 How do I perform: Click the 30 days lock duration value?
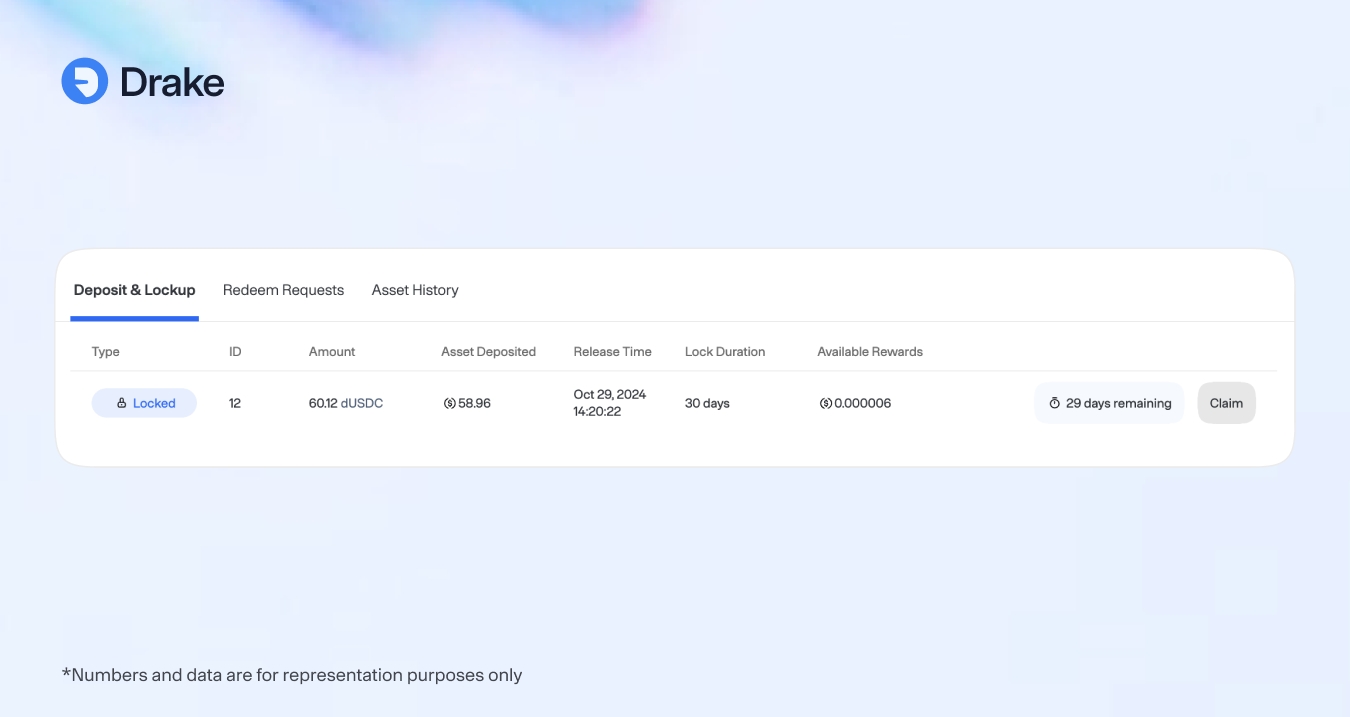(707, 403)
